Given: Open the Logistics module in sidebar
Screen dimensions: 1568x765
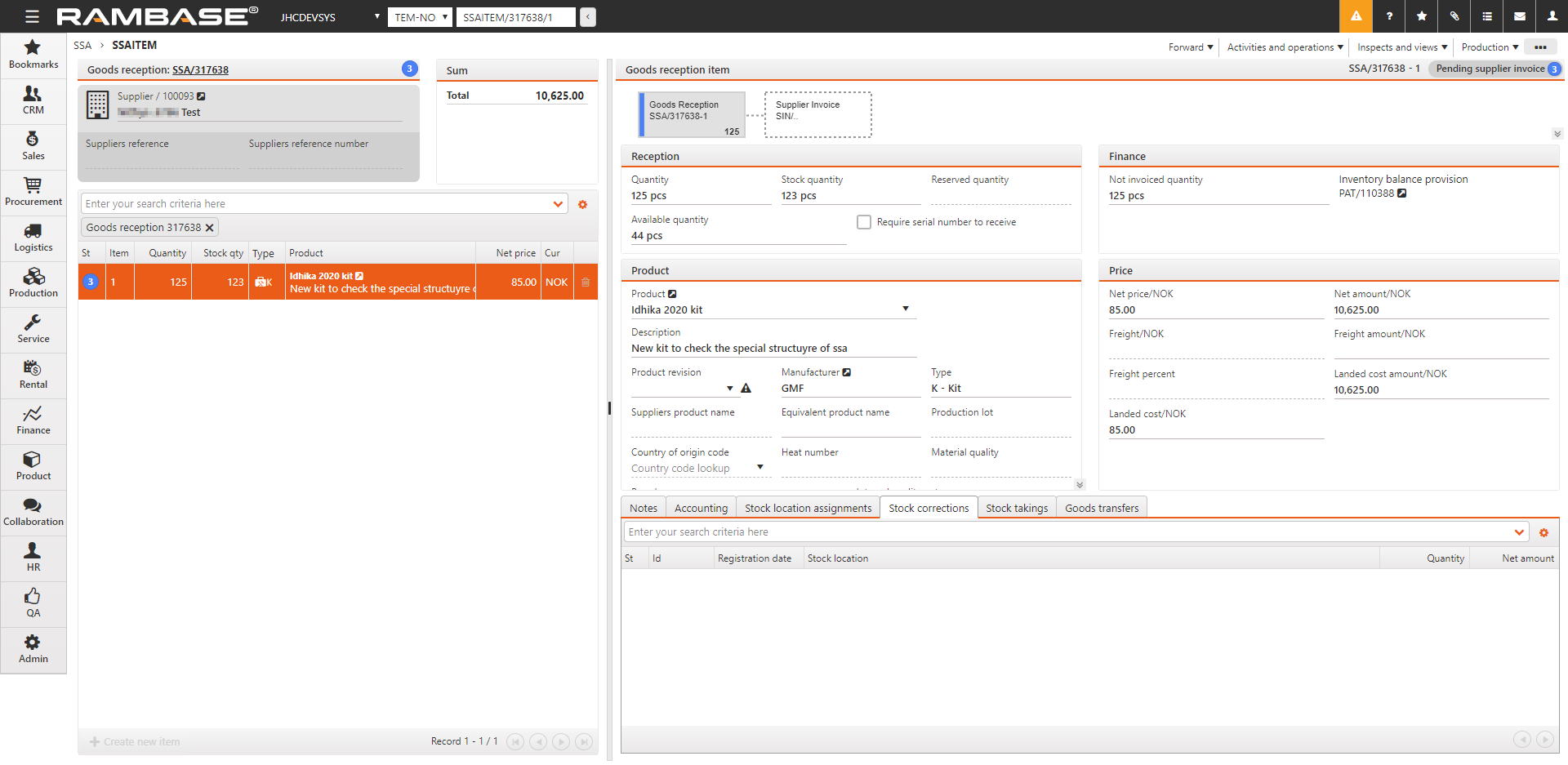Looking at the screenshot, I should click(x=33, y=238).
